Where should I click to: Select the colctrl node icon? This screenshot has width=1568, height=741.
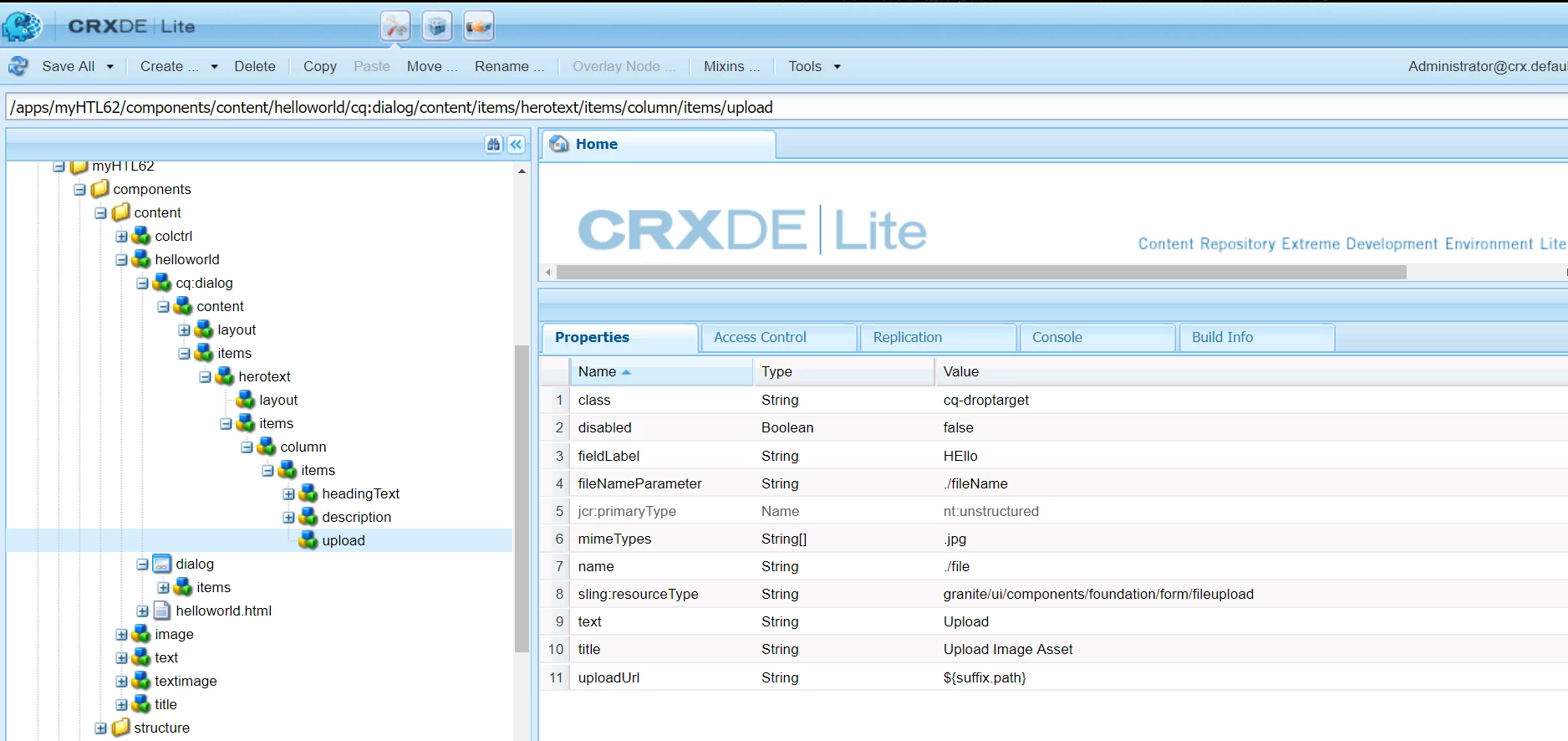(142, 236)
